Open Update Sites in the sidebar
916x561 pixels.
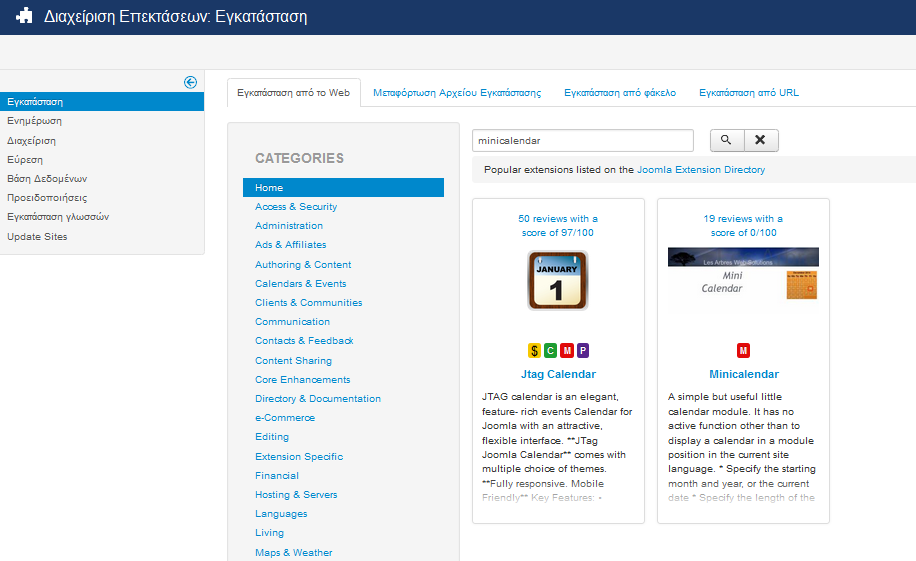tap(37, 237)
